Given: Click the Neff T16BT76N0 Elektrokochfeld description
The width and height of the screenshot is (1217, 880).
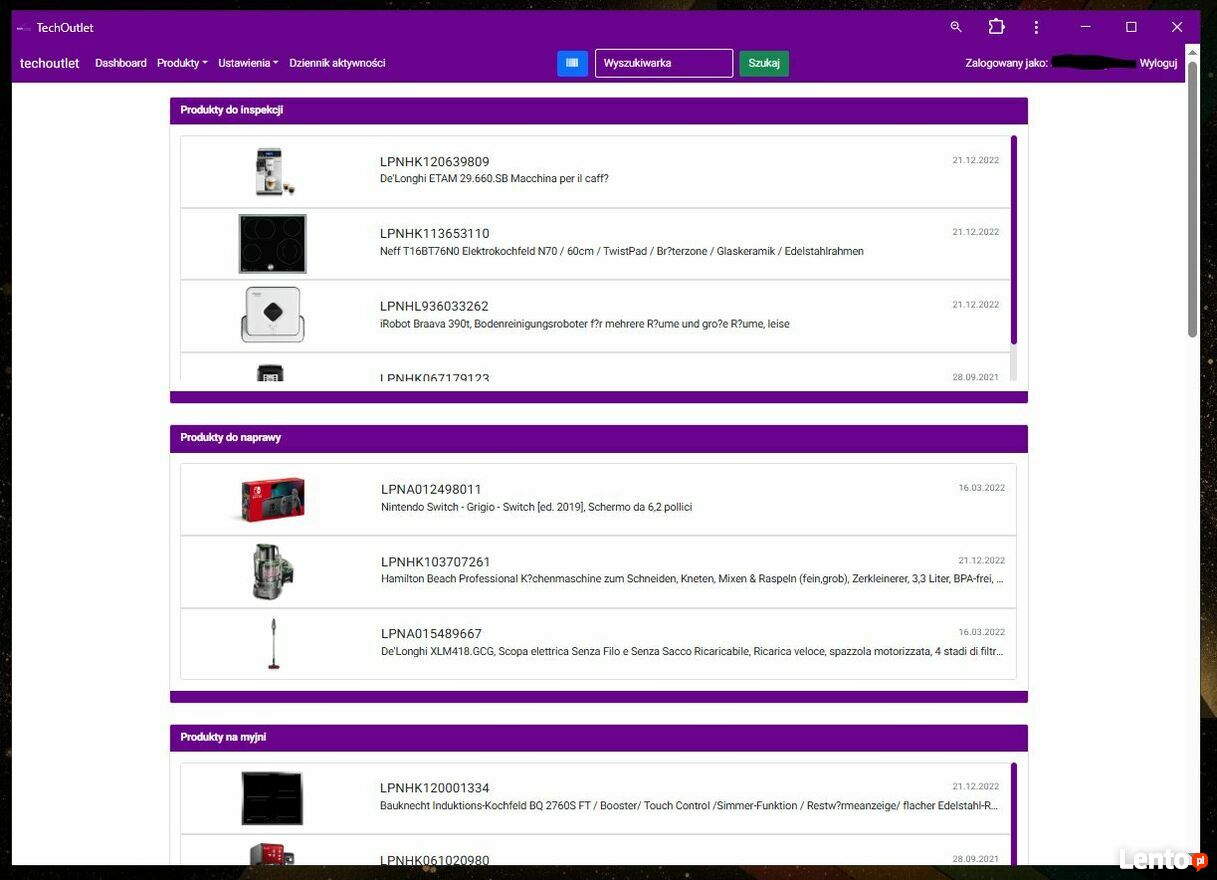Looking at the screenshot, I should (x=622, y=251).
